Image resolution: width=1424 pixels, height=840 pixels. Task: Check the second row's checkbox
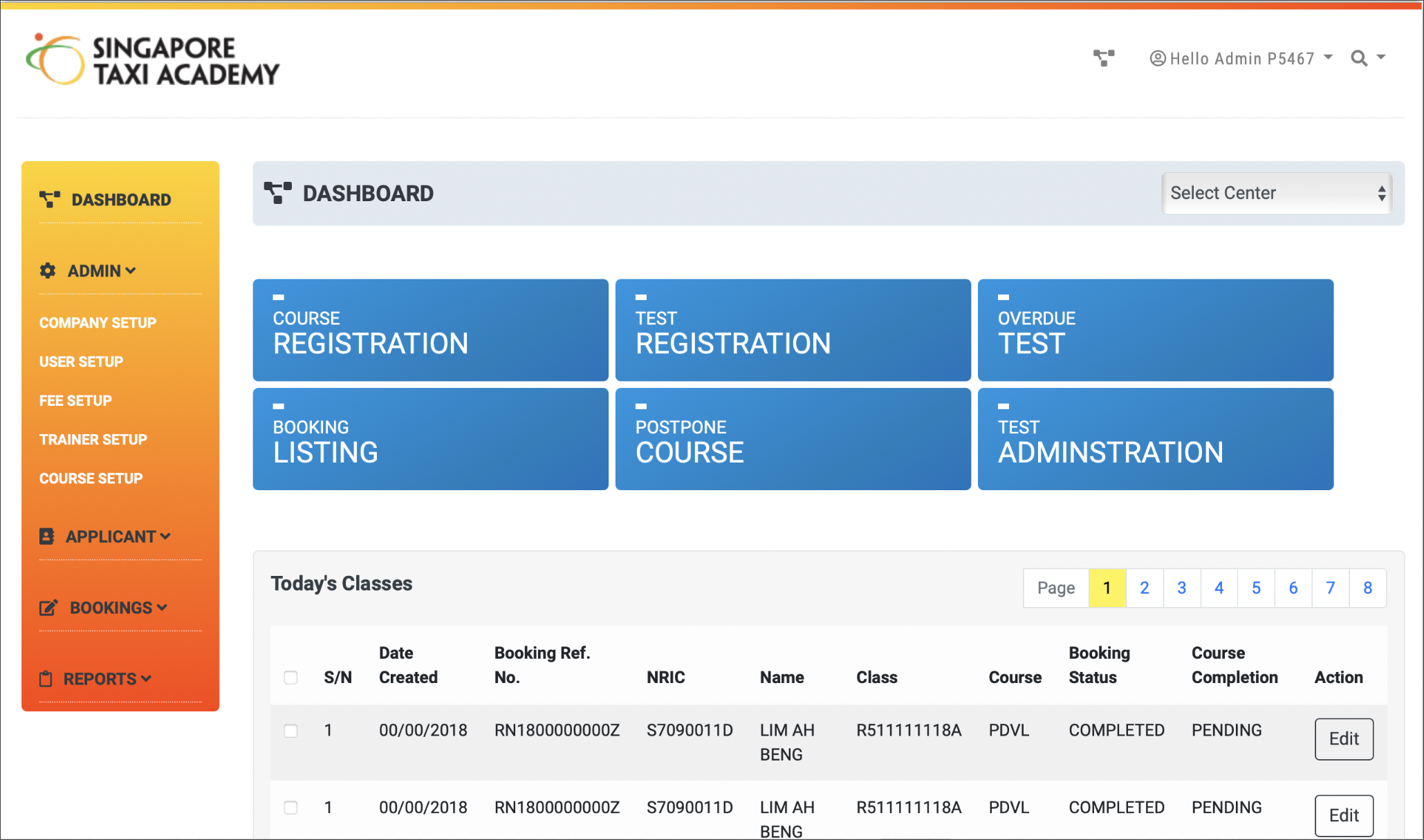290,808
